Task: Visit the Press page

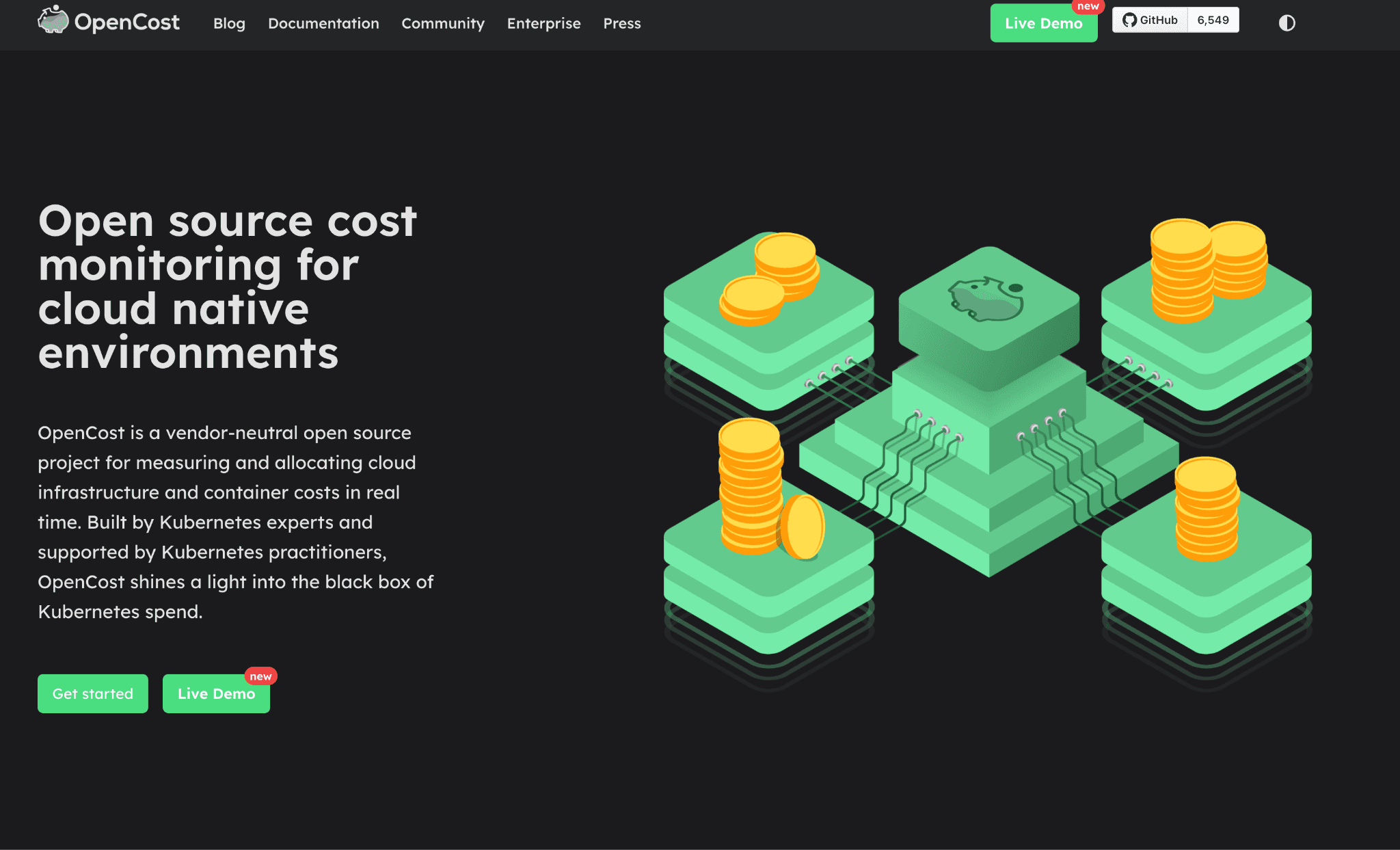Action: coord(622,23)
